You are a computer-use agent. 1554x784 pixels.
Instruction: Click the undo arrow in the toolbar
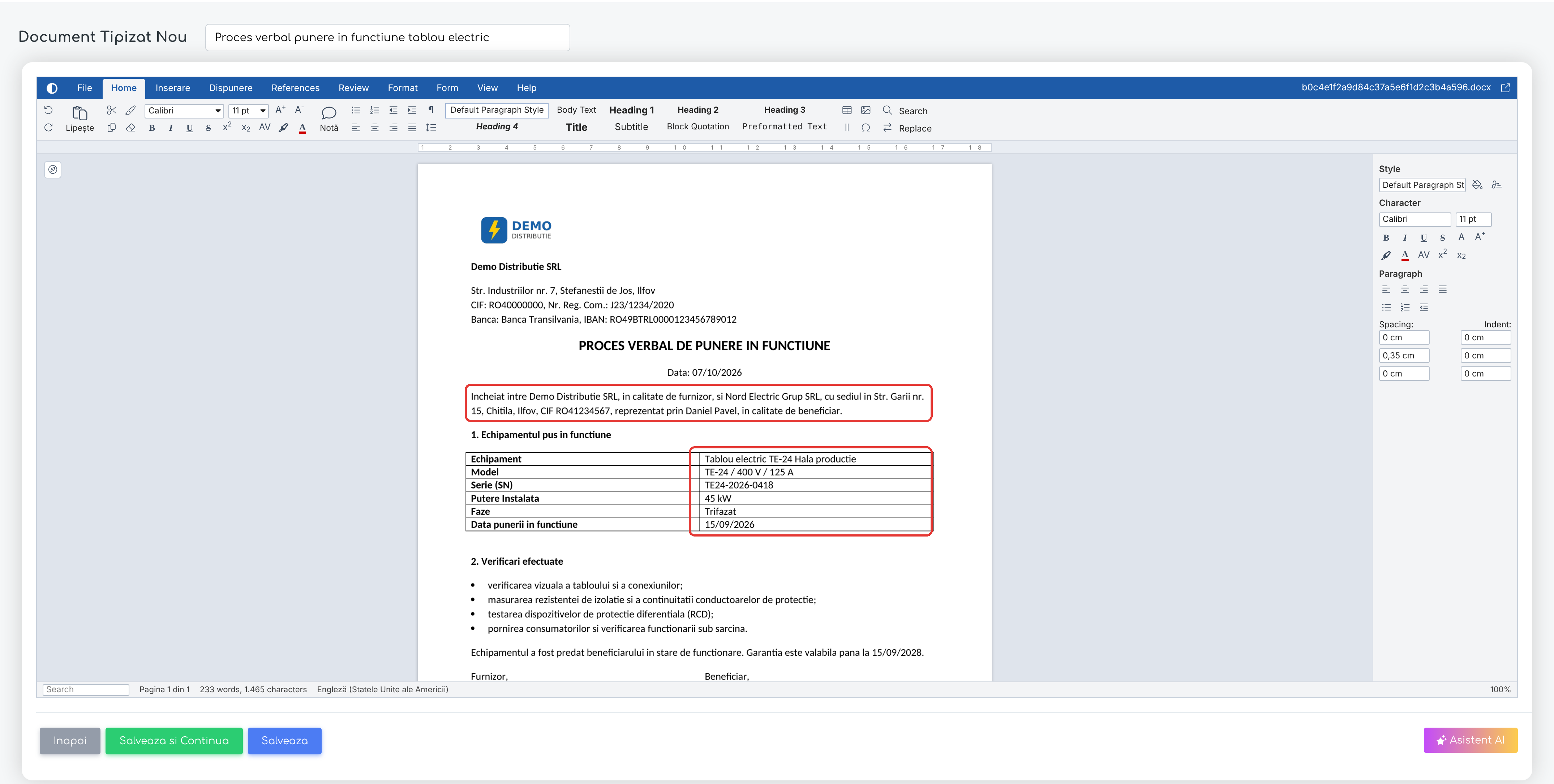pyautogui.click(x=48, y=110)
